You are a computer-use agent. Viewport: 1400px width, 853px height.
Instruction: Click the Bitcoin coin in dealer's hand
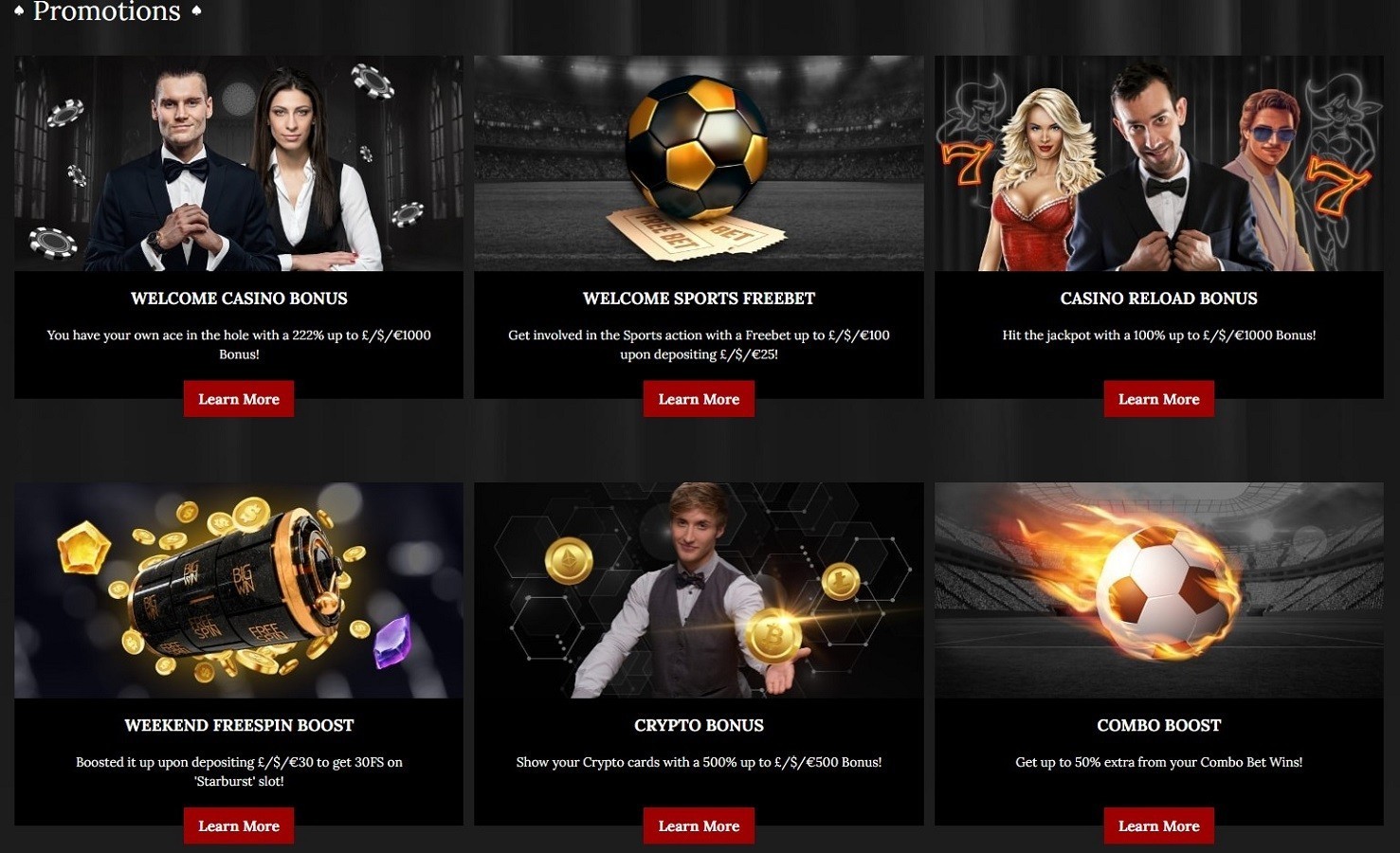coord(774,635)
